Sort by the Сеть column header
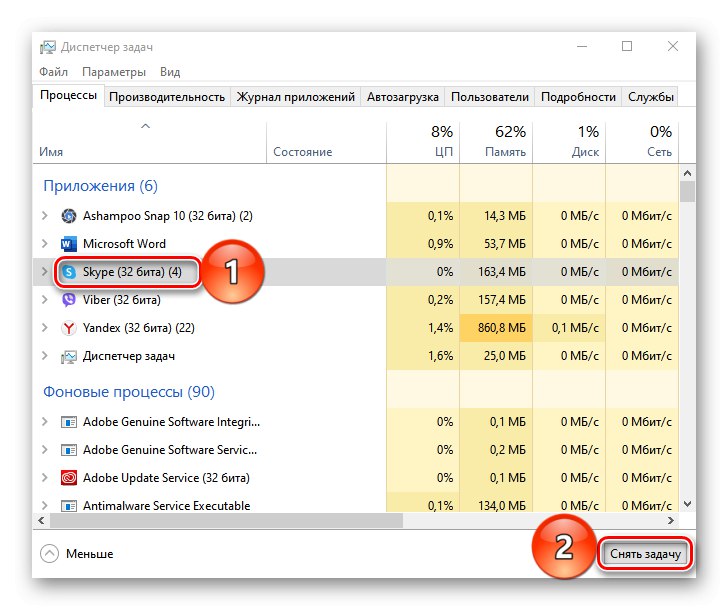 point(642,143)
